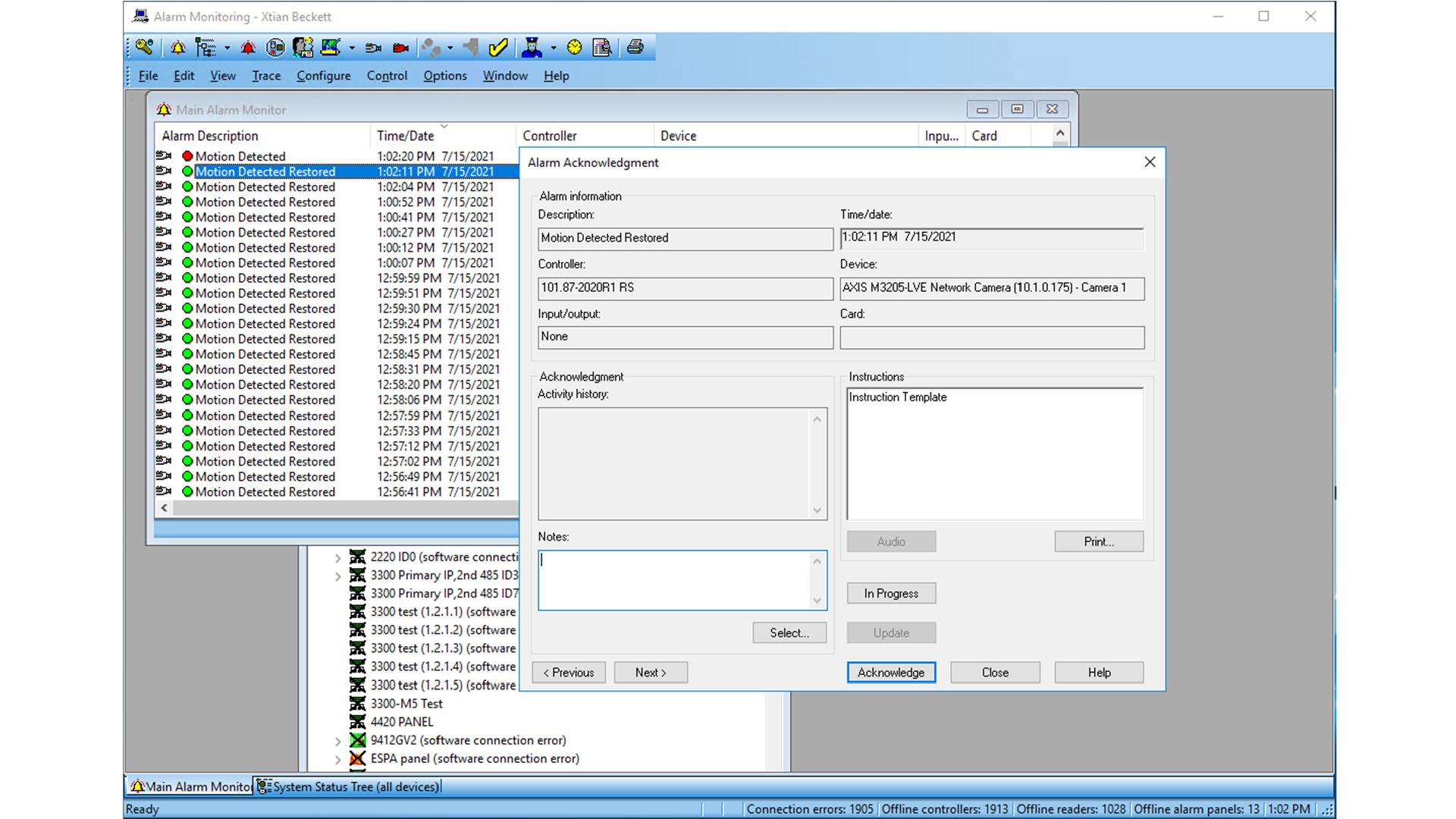Screen dimensions: 1456x819
Task: Click the round hardware device icon in toolbar
Action: coord(275,48)
